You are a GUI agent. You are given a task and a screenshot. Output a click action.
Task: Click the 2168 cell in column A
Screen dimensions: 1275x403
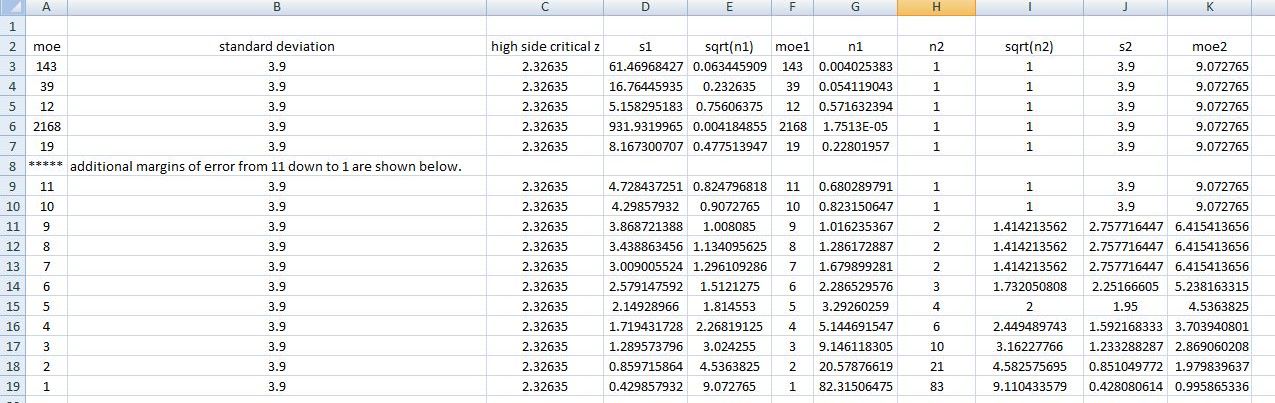coord(46,126)
